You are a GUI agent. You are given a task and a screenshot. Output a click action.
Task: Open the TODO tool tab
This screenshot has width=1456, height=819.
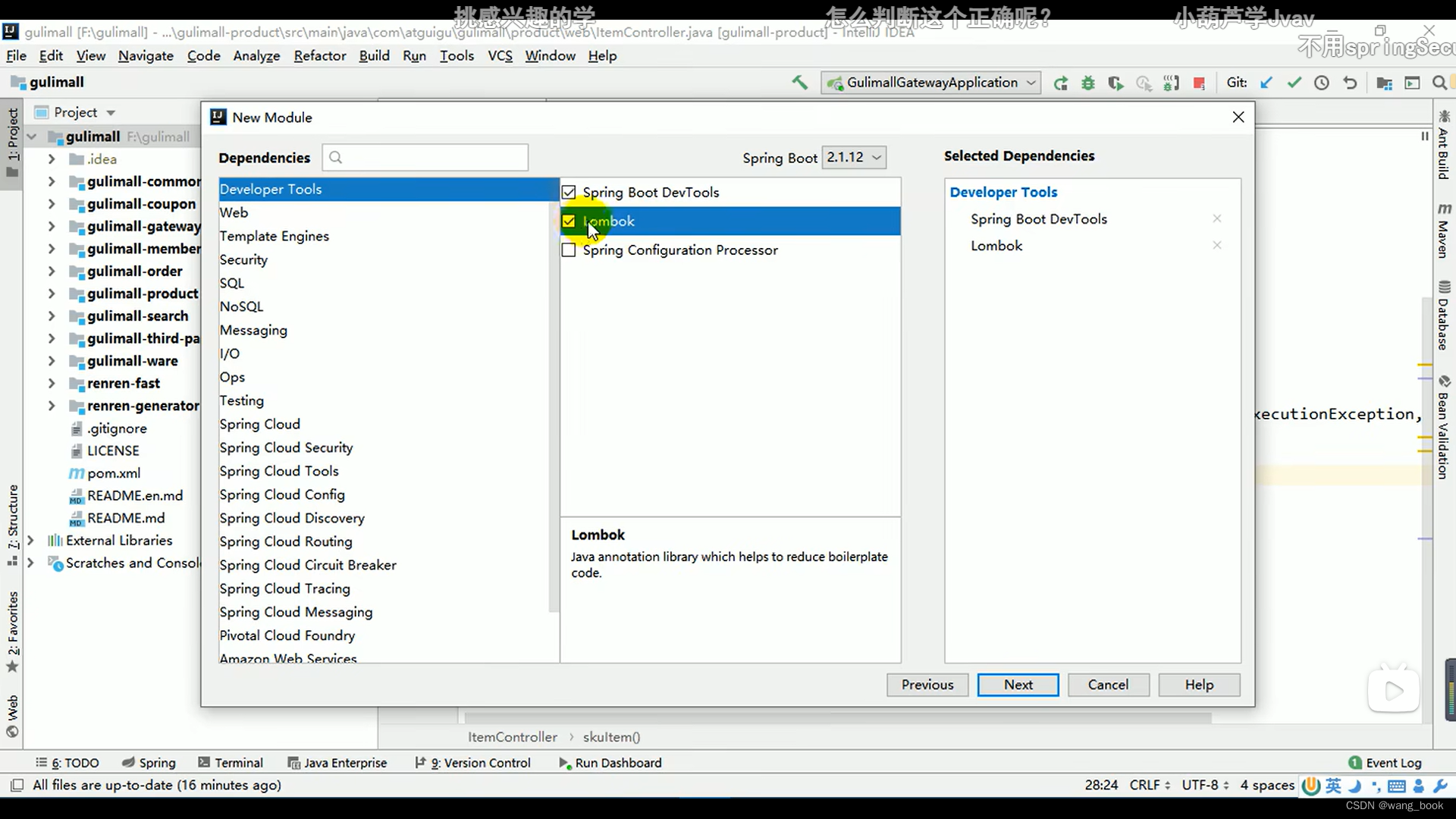pos(67,763)
